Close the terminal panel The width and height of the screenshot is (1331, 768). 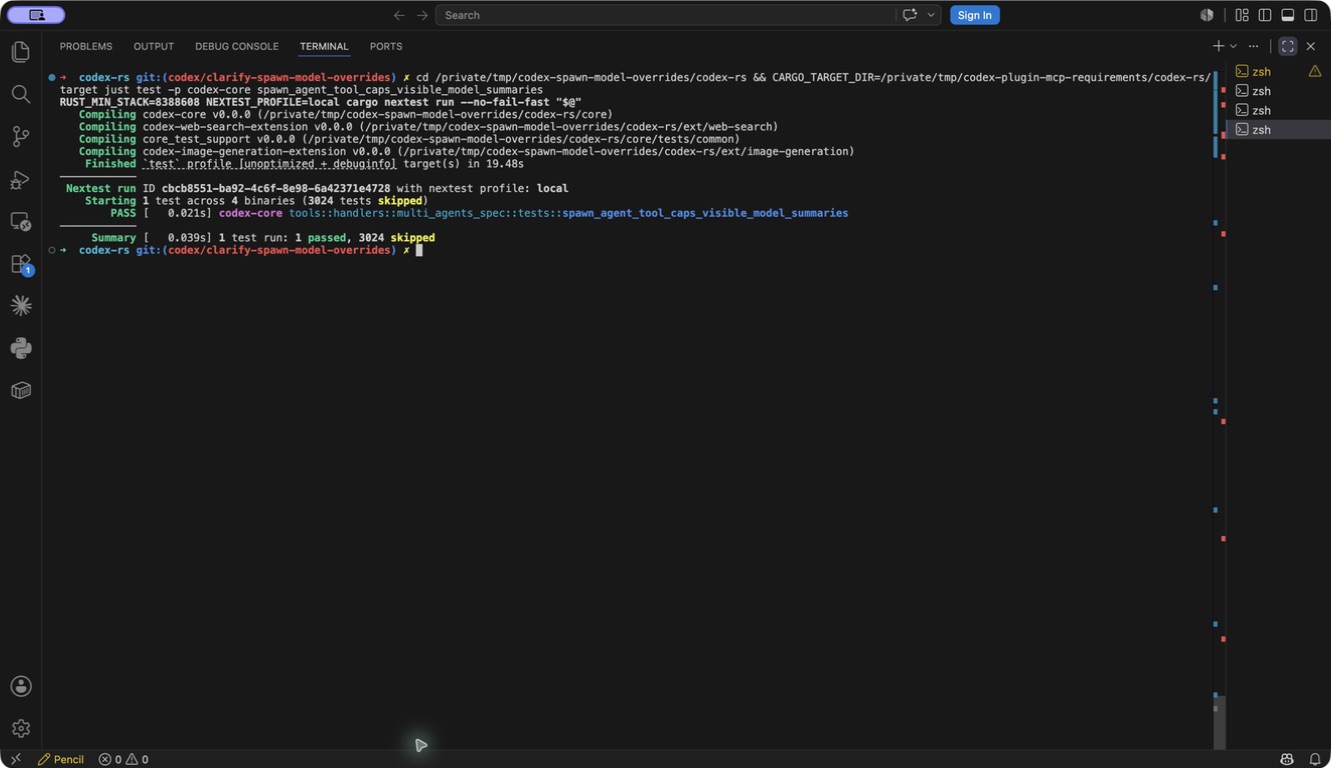point(1311,46)
